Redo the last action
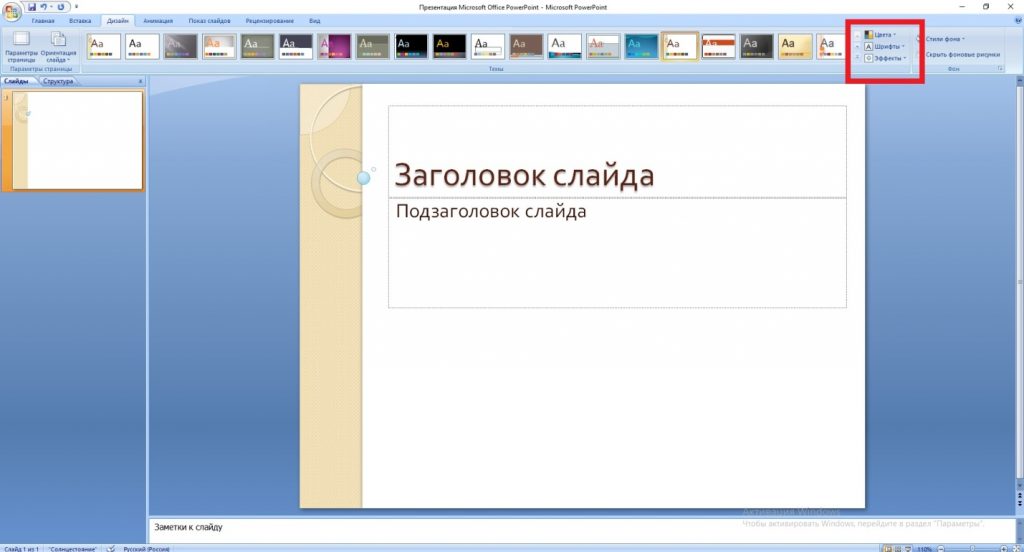The width and height of the screenshot is (1024, 552). pos(60,7)
